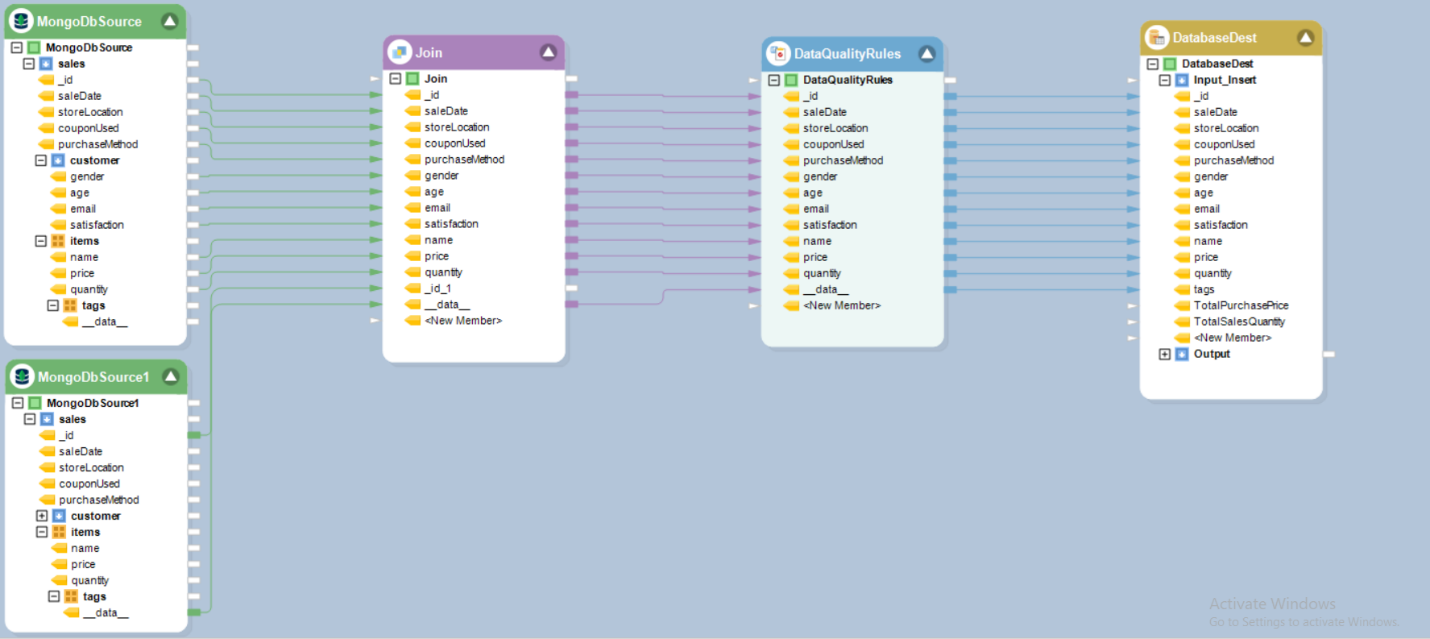Collapse DatabaseDest node using triangle button
Viewport: 1430px width, 639px height.
click(1305, 38)
